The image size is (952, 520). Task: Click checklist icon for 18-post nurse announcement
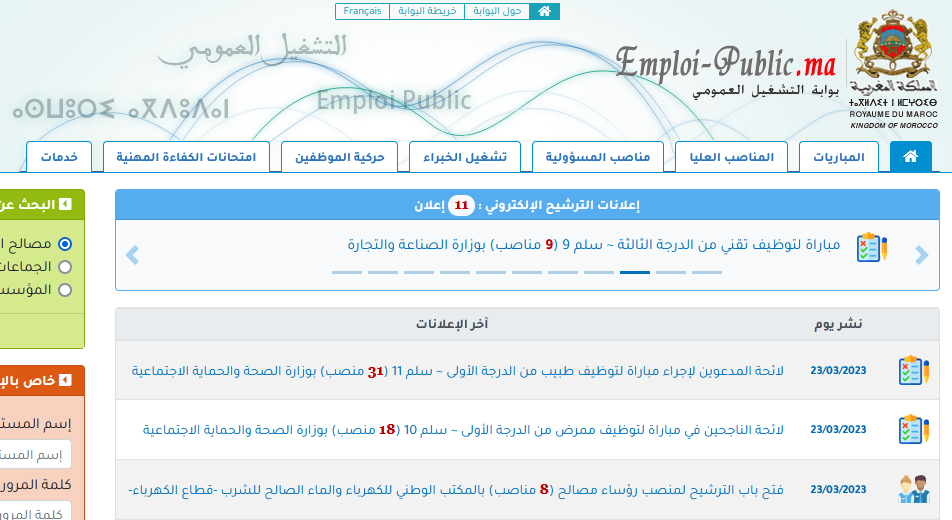pyautogui.click(x=914, y=429)
